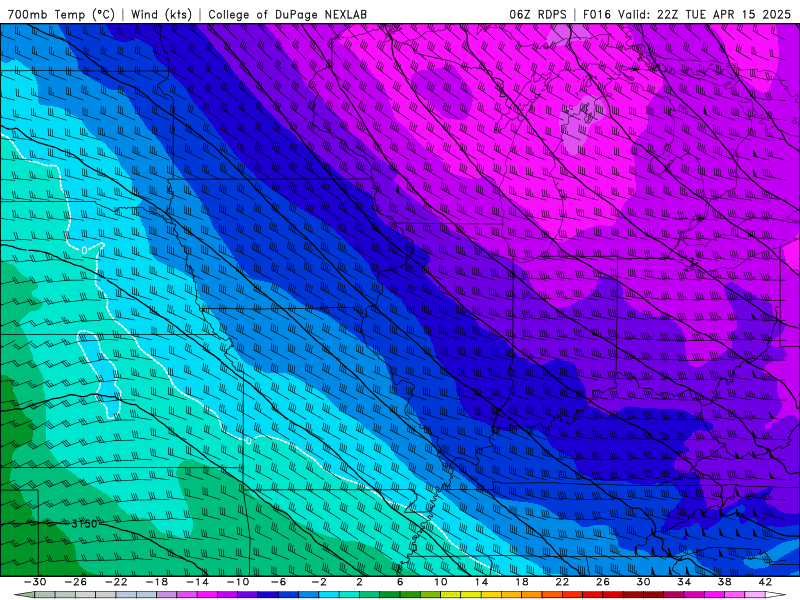Click the '42' temperature scale label
The width and height of the screenshot is (800, 600).
click(764, 582)
